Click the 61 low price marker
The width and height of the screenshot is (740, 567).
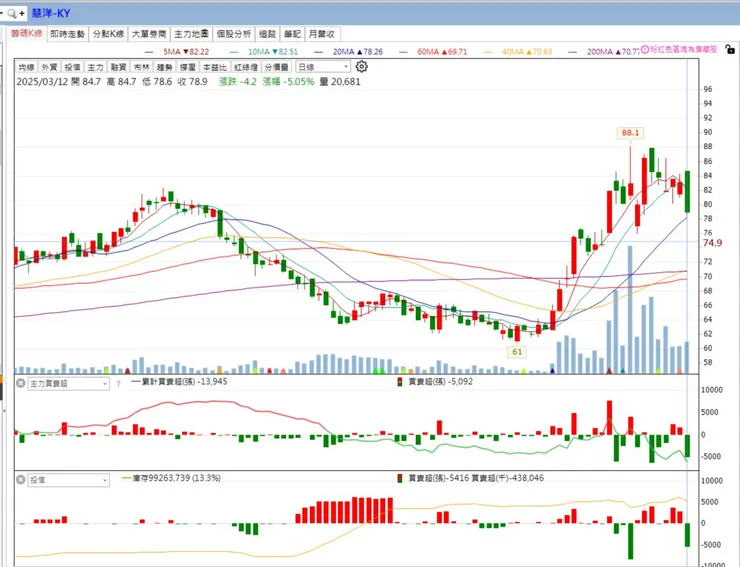[x=517, y=352]
